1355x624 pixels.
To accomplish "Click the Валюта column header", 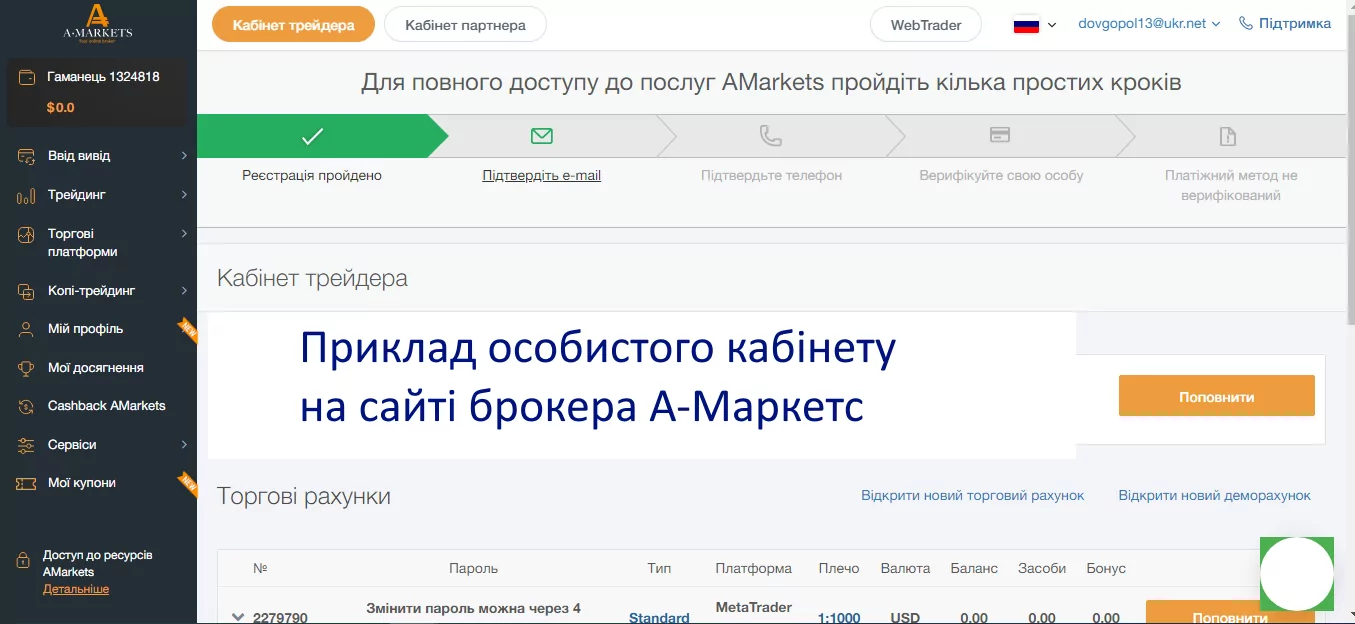I will [x=905, y=568].
